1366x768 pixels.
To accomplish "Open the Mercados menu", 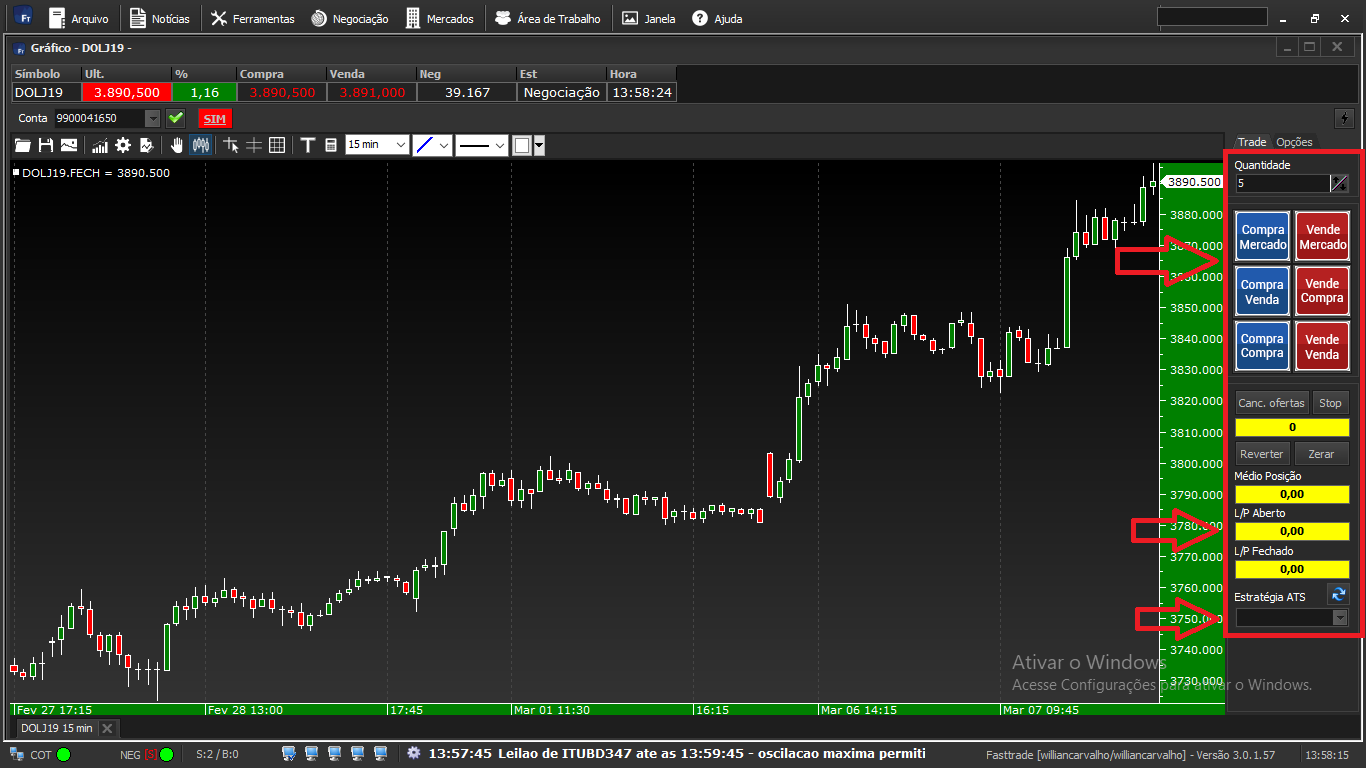I will click(440, 18).
